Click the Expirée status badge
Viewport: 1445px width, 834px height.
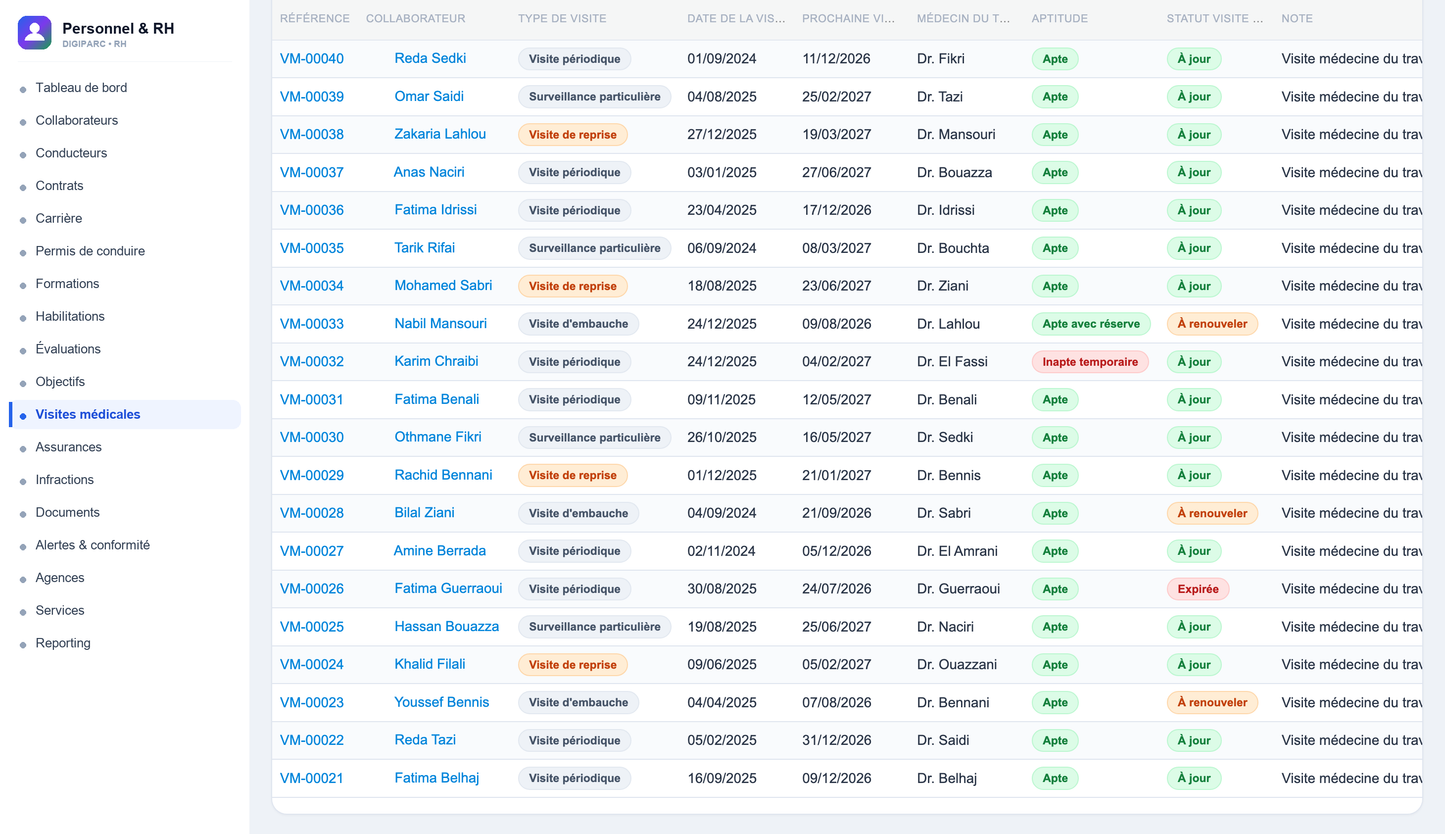pos(1198,589)
